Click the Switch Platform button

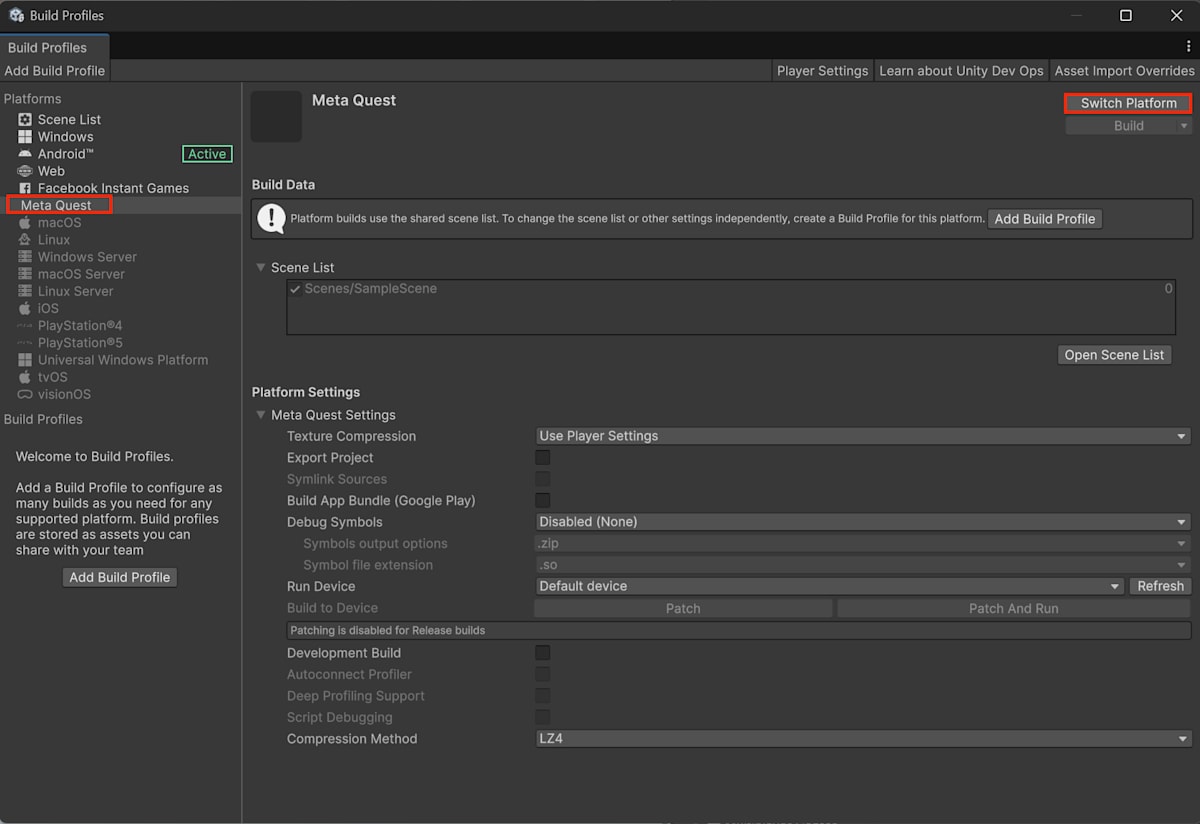(1129, 103)
